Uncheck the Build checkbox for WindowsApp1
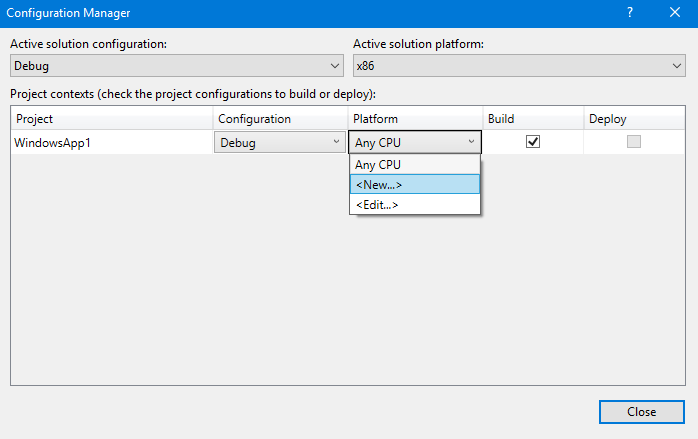This screenshot has height=439, width=698. tap(533, 142)
